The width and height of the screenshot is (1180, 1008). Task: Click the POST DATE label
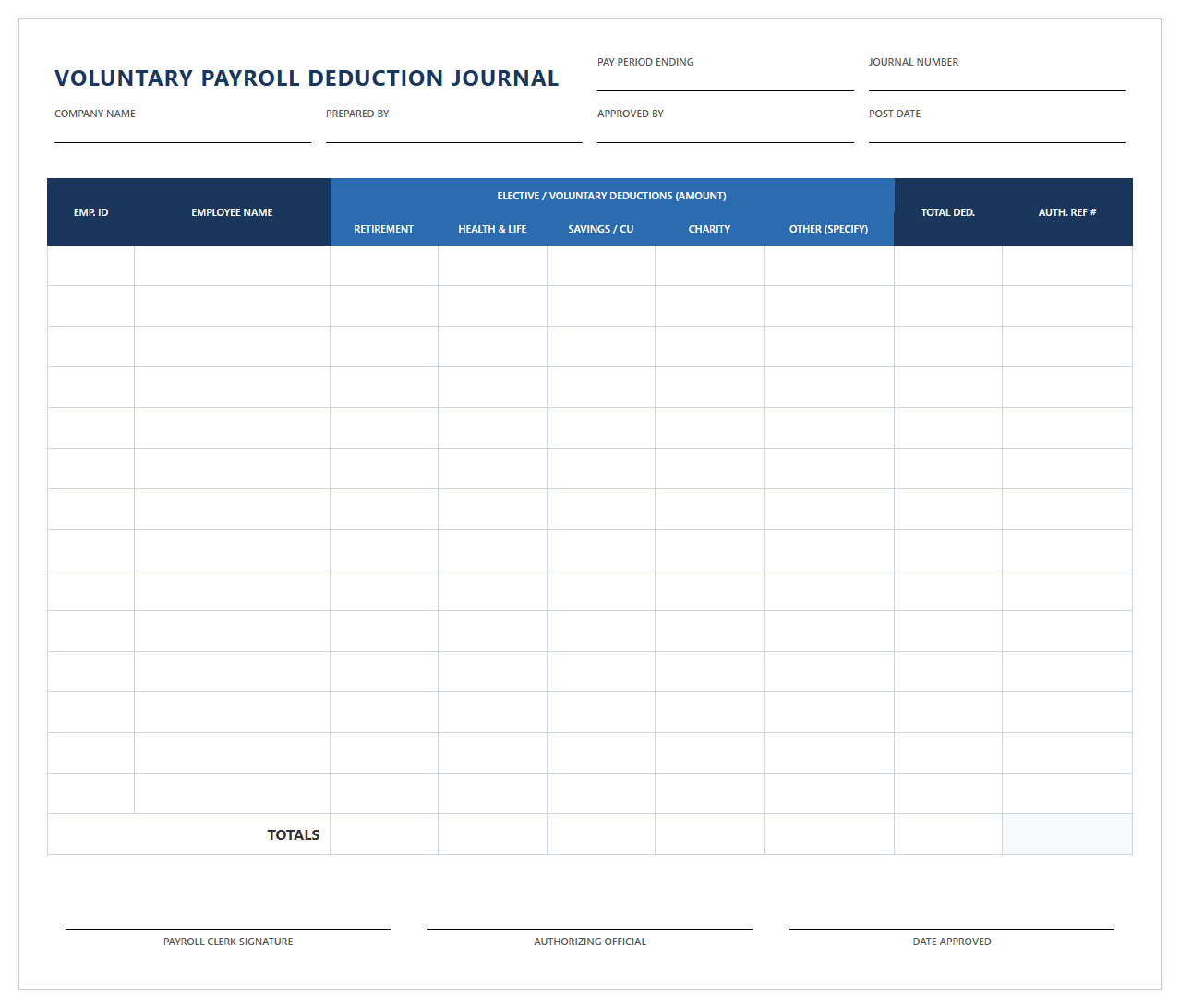[895, 114]
